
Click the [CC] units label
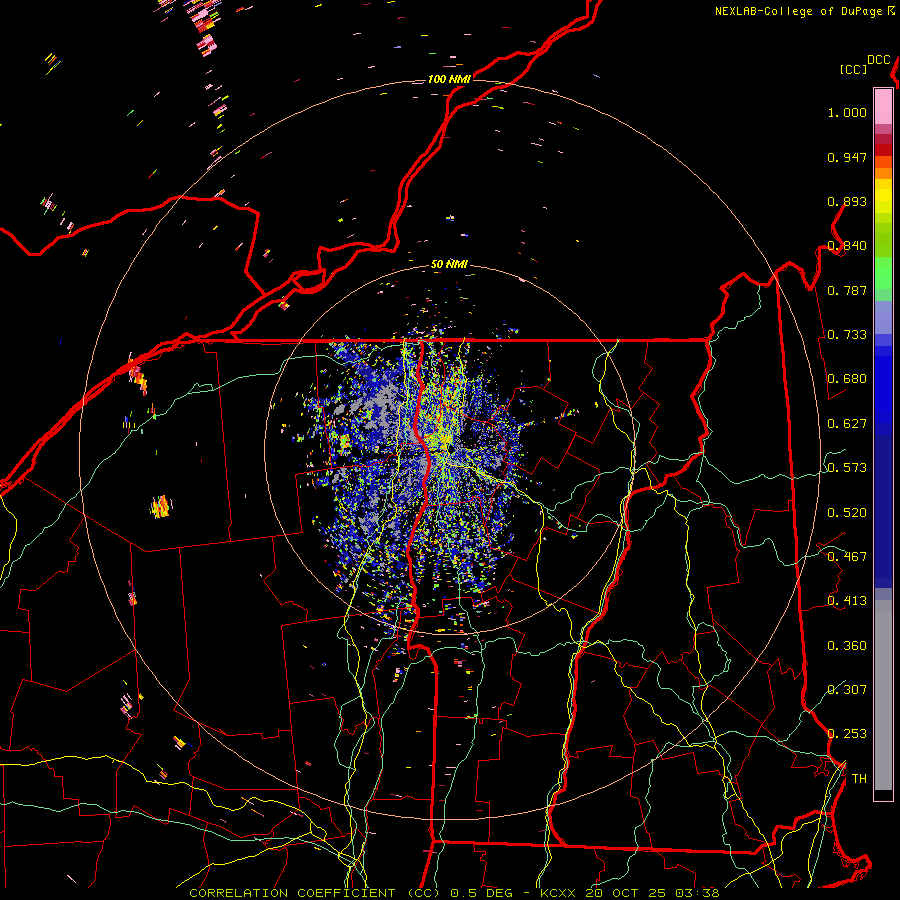(853, 69)
